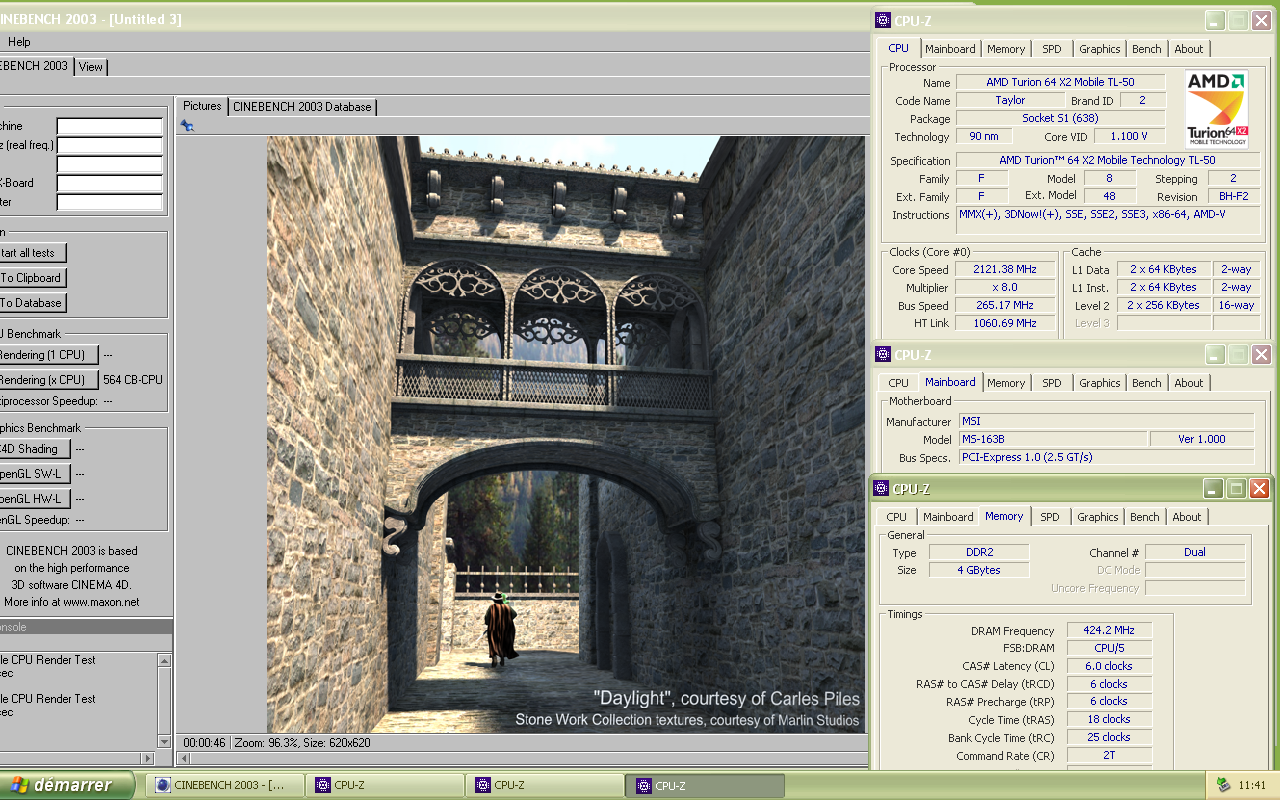The height and width of the screenshot is (800, 1280).
Task: Open the CINEBENCH 2003 Database tab
Action: (x=302, y=107)
